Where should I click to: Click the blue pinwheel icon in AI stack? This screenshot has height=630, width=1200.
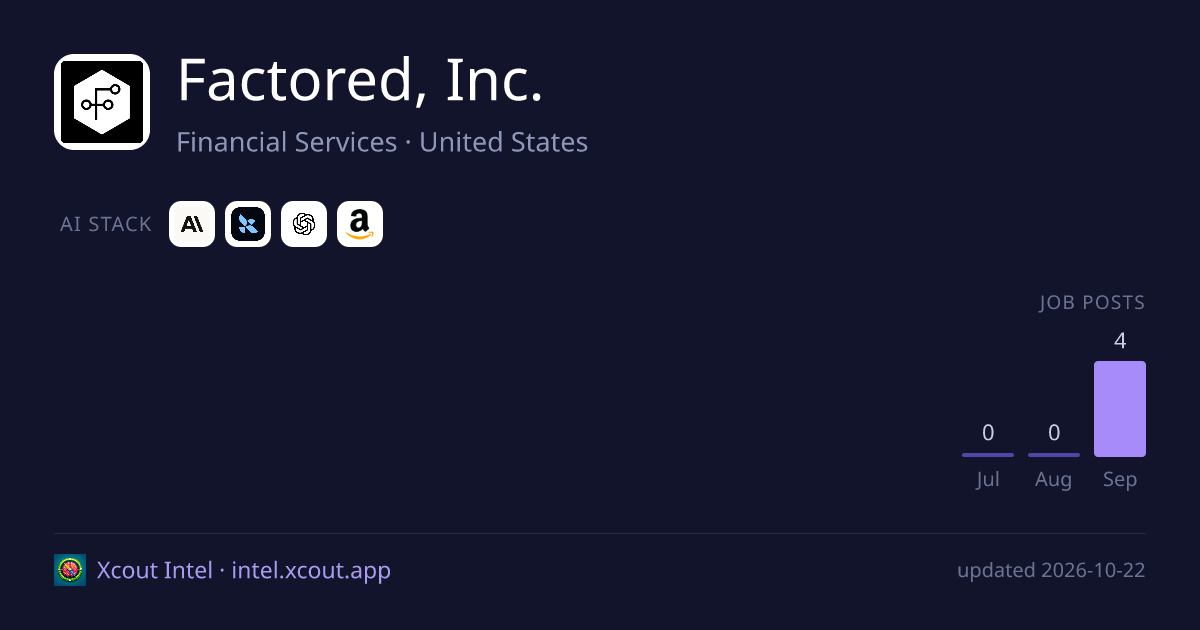[248, 224]
